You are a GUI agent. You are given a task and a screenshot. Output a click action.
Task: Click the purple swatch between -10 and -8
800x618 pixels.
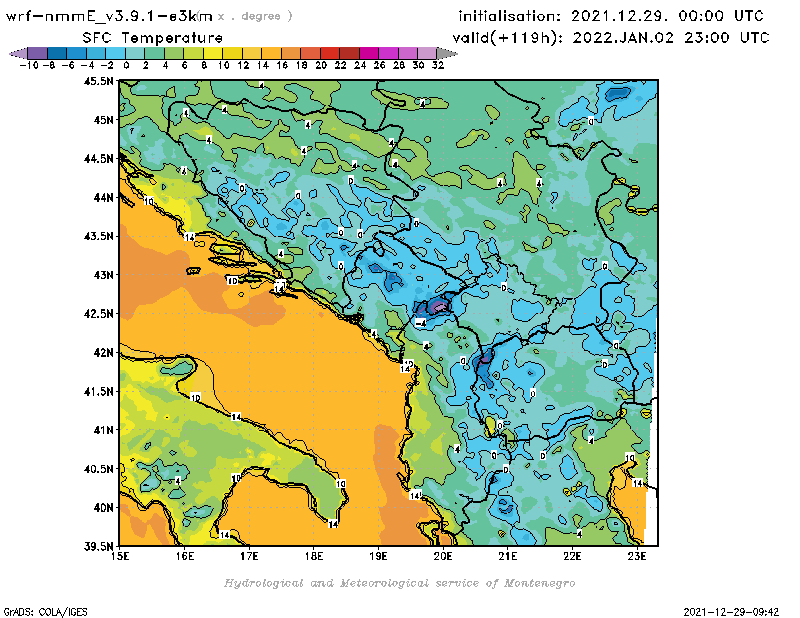pyautogui.click(x=38, y=53)
